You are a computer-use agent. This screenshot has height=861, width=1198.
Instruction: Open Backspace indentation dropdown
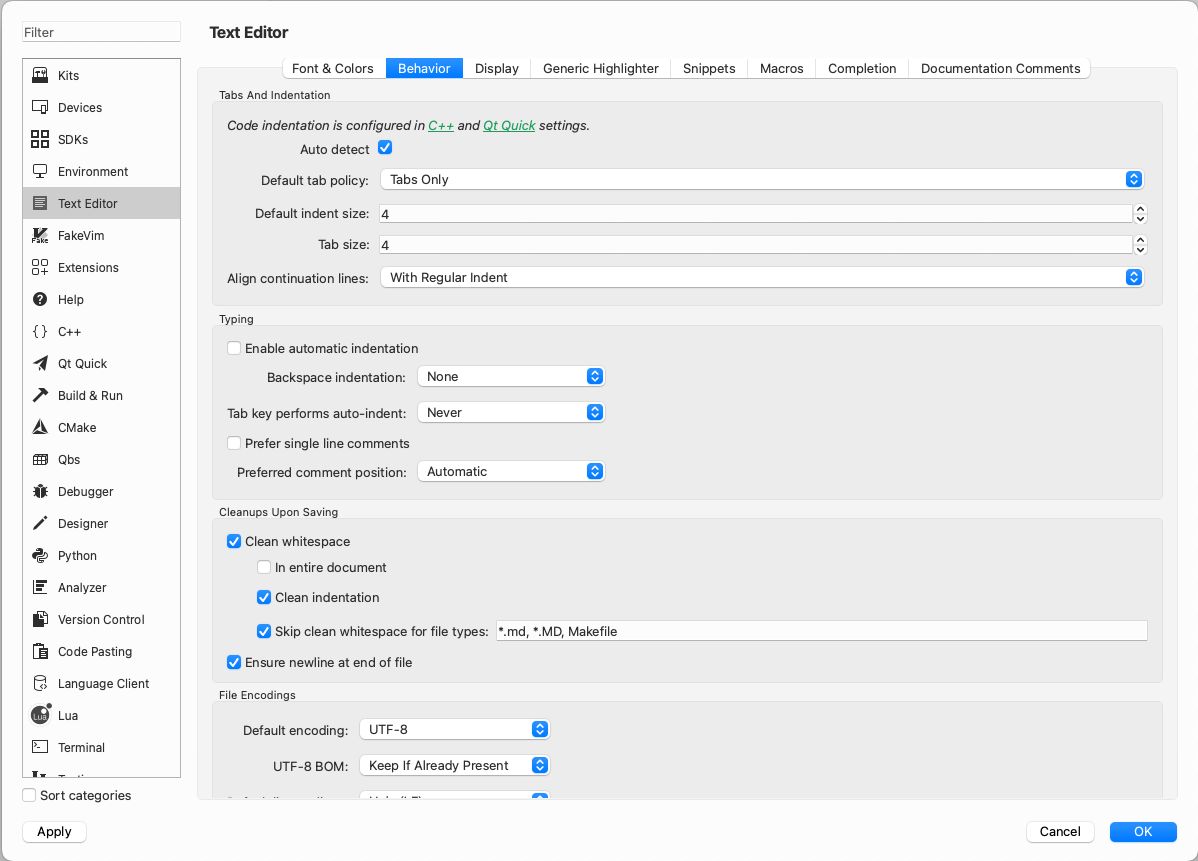tap(511, 377)
